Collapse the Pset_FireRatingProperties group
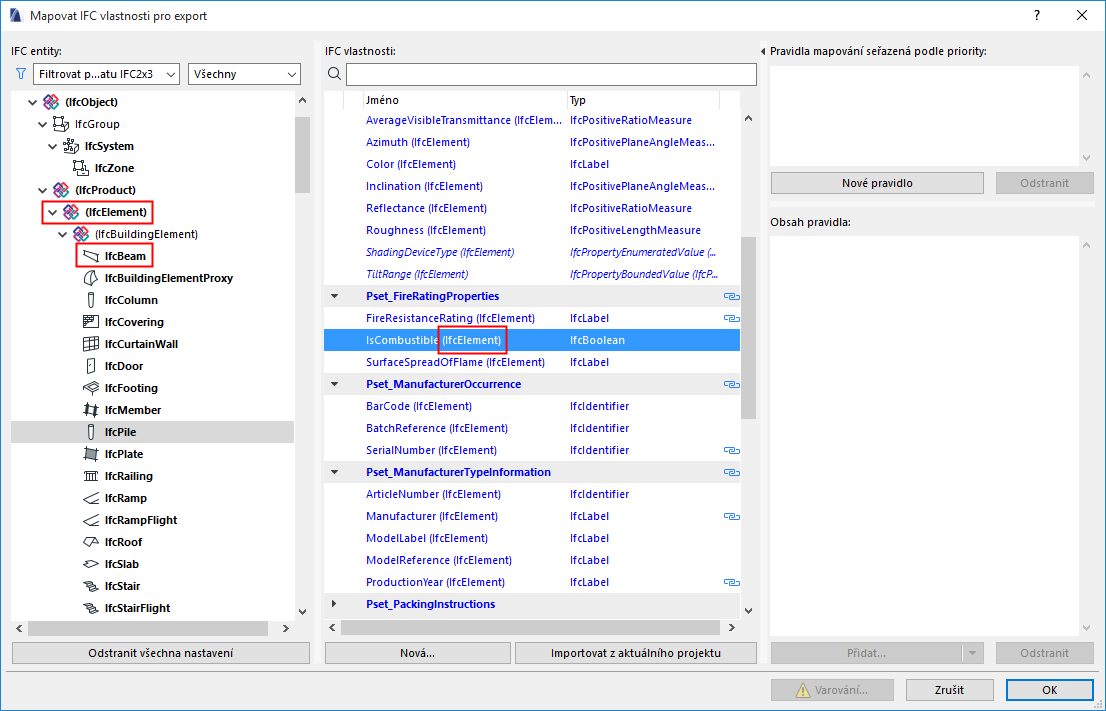Screen dimensions: 1106x711 334,296
